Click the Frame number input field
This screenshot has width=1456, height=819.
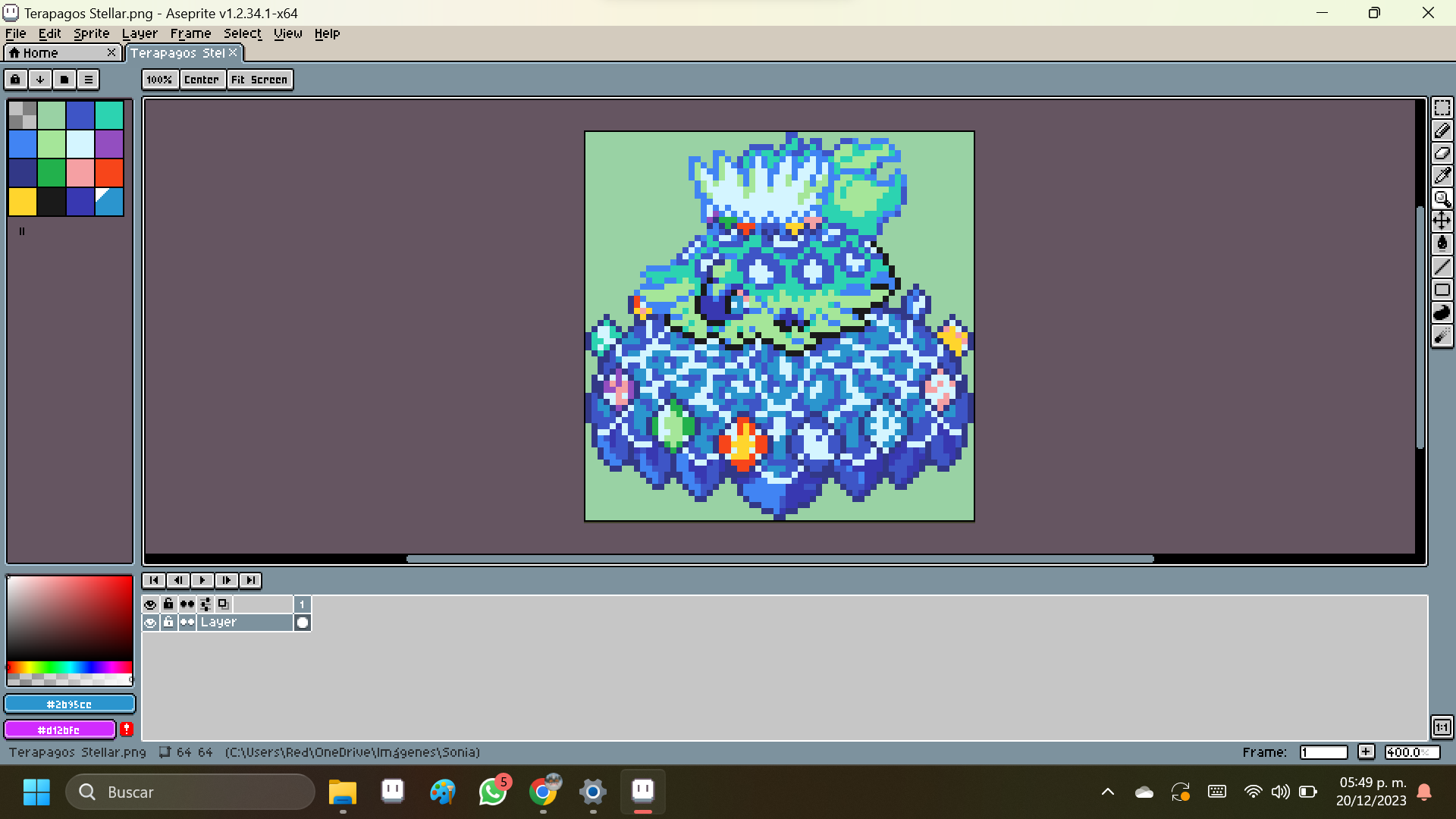click(x=1323, y=752)
